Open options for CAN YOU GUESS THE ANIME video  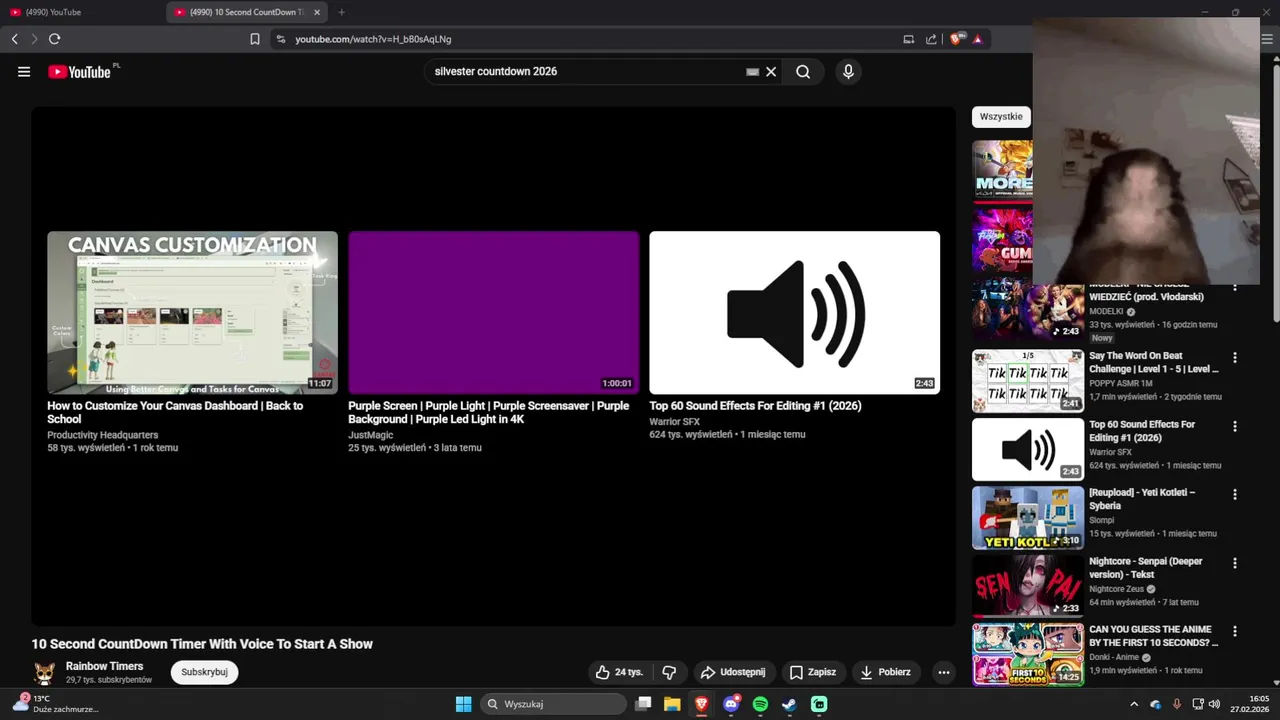coord(1235,631)
